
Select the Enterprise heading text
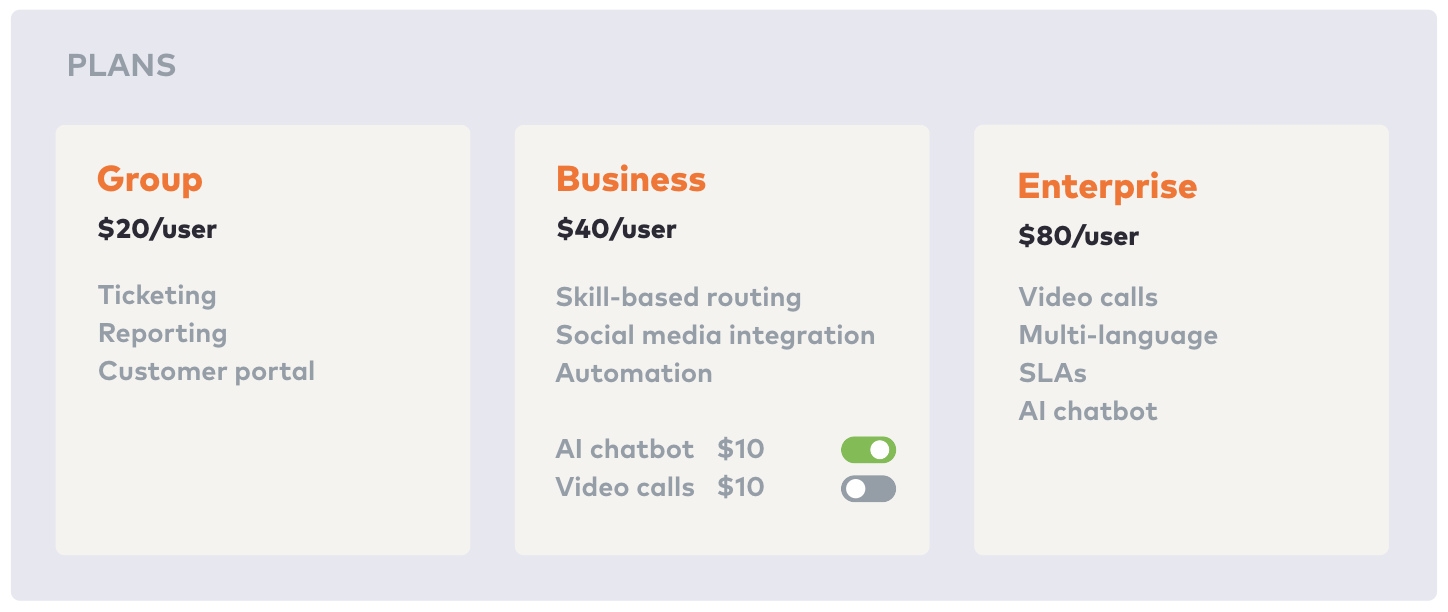[x=1107, y=187]
